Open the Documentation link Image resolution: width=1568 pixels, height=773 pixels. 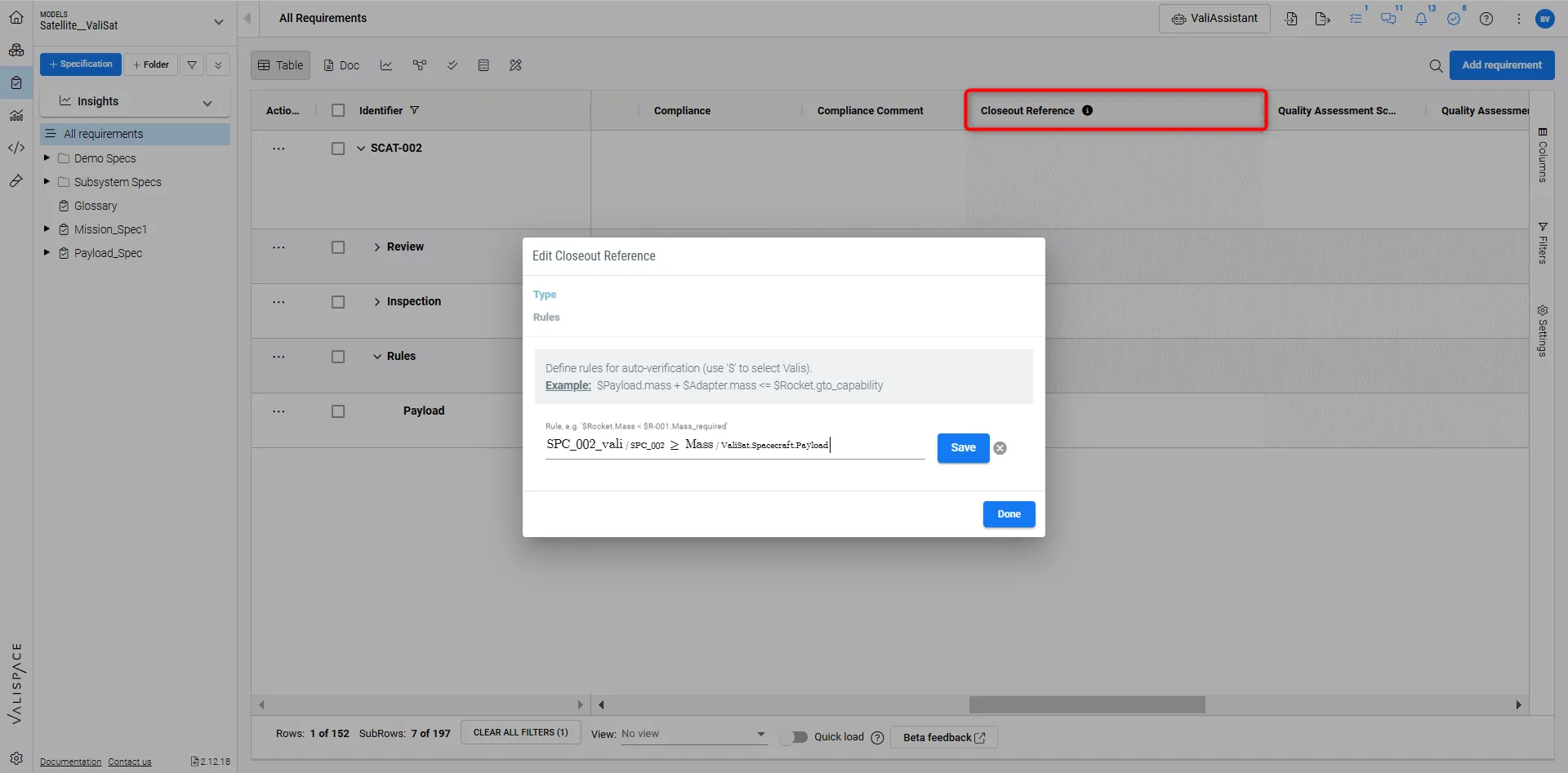coord(71,762)
